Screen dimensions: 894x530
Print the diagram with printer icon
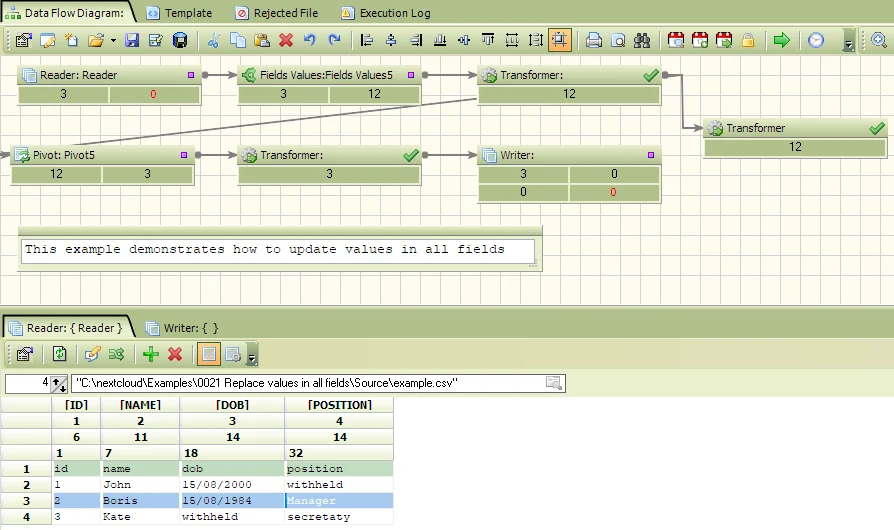point(594,40)
